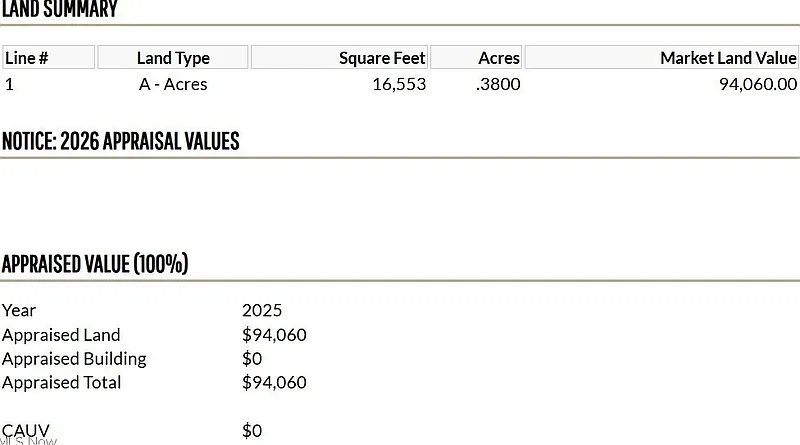This screenshot has width=800, height=445.
Task: Click the Appraised Value (100%) heading
Action: [x=95, y=264]
